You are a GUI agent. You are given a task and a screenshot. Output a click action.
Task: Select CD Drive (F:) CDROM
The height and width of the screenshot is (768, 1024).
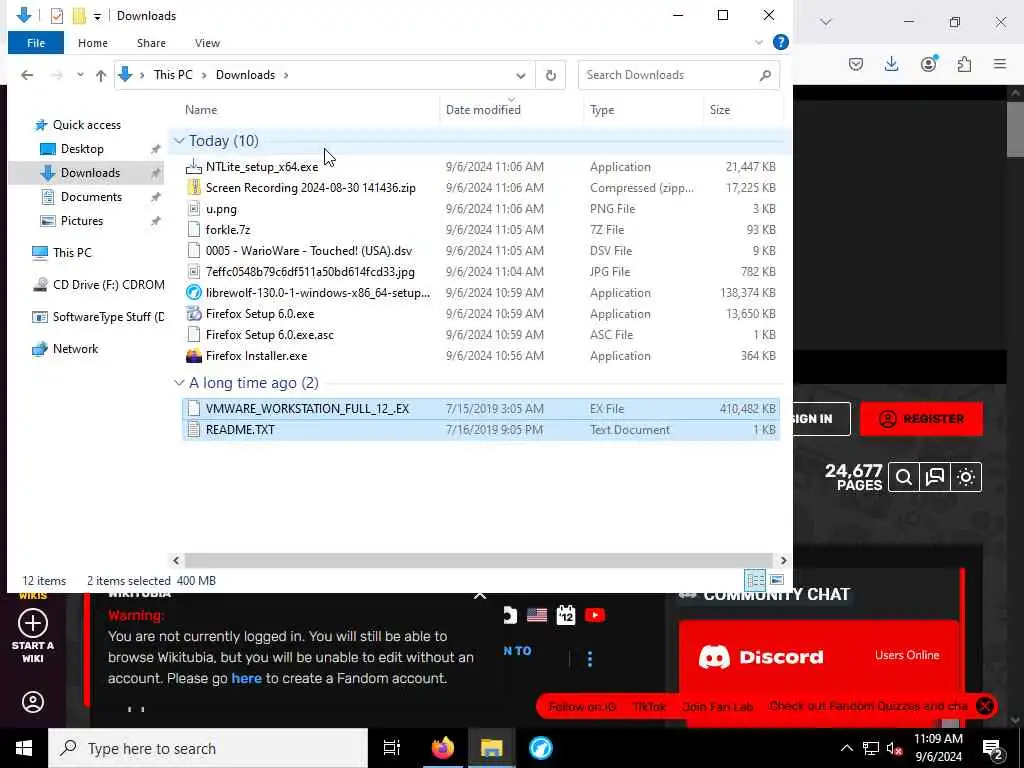click(108, 285)
